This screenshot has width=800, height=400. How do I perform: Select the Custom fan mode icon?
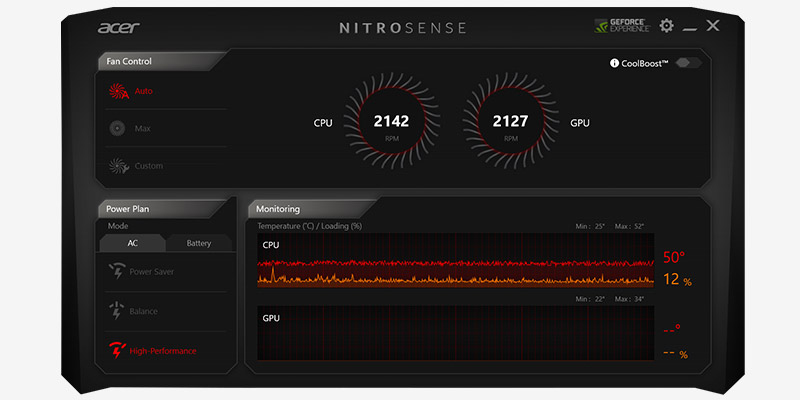coord(118,166)
